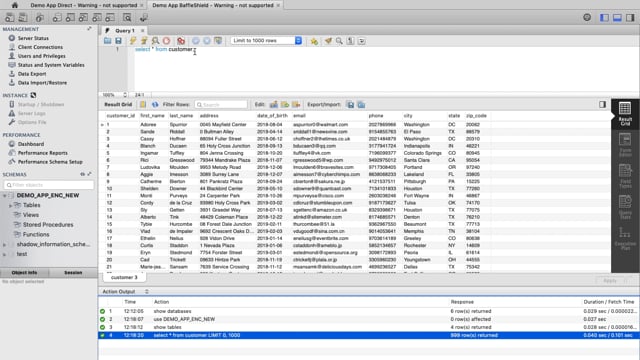Export recordset to external file icon
Viewport: 640px width, 360px height.
coord(350,104)
